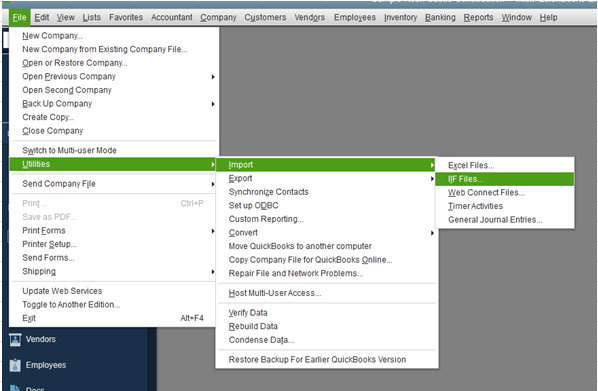This screenshot has width=598, height=391.
Task: Choose Excel Files... import option
Action: click(505, 166)
